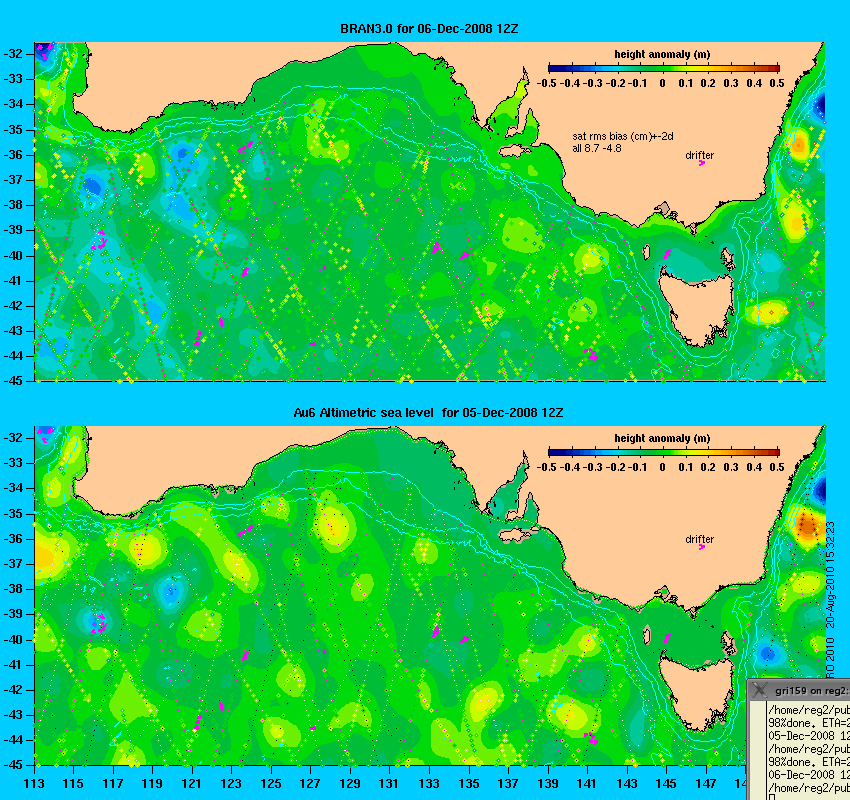The height and width of the screenshot is (800, 850).
Task: Click the 129 longitude tick label
Action: tap(350, 784)
